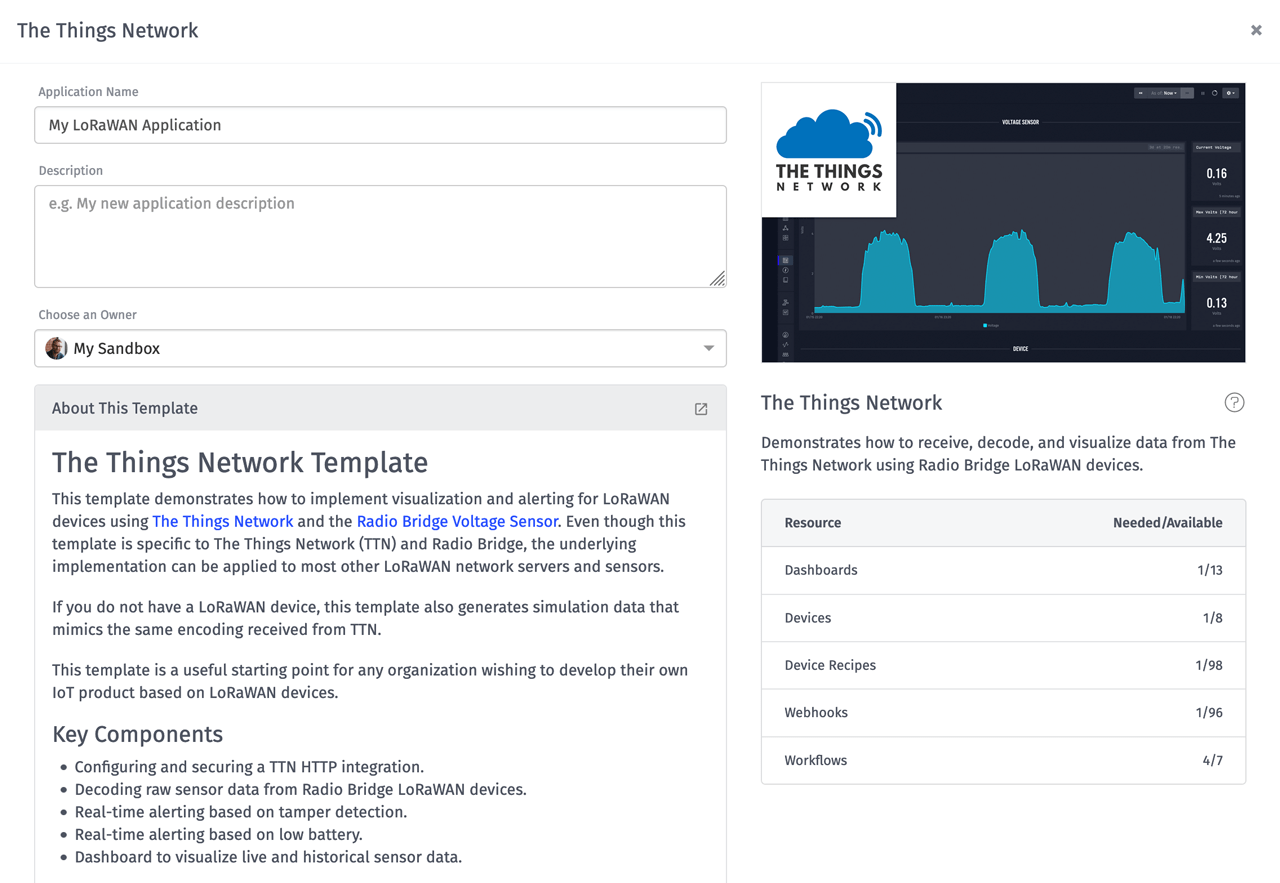Click the low battery alerting bullet
Viewport: 1280px width, 883px height.
click(218, 834)
